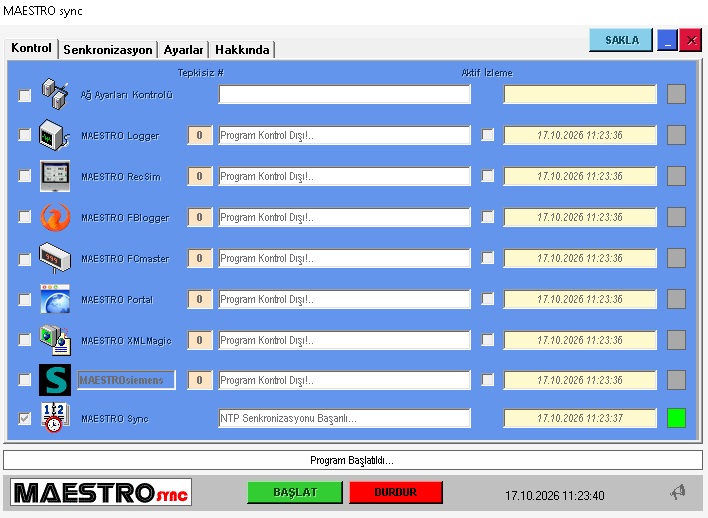
Task: Enable the MAESTRO Portal checkbox
Action: [24, 299]
